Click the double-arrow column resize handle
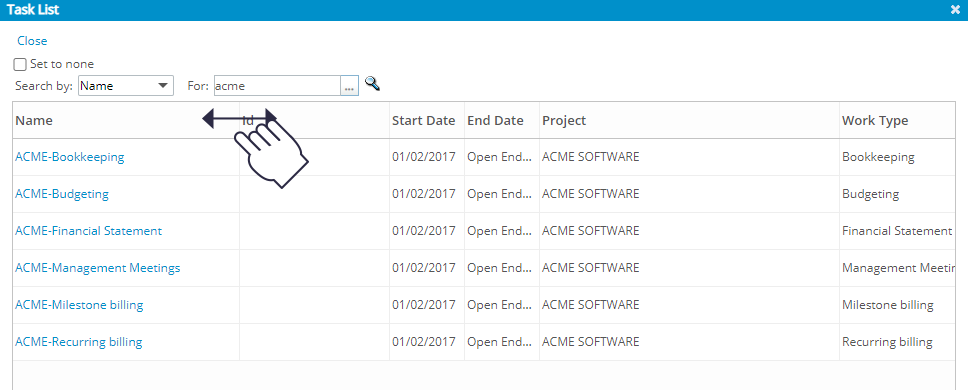 click(240, 118)
